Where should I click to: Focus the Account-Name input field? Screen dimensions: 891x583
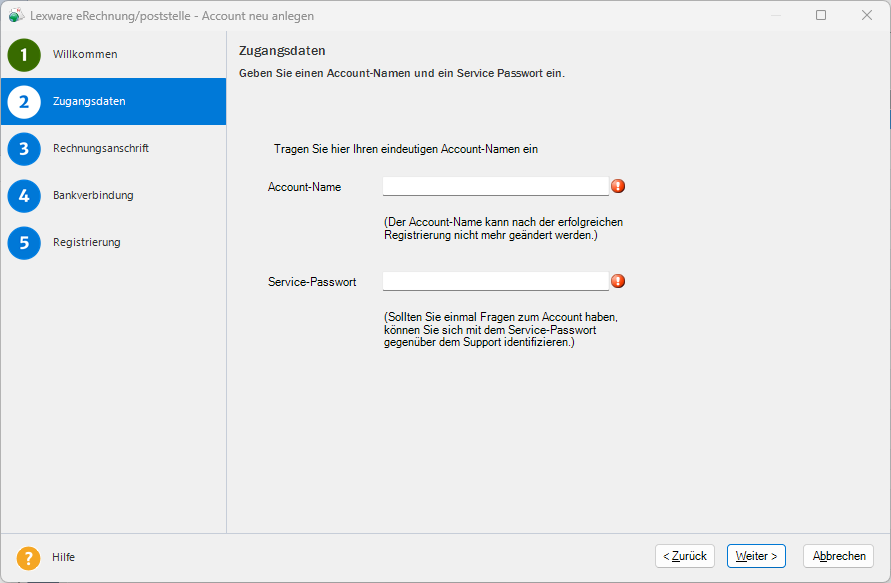pos(496,186)
